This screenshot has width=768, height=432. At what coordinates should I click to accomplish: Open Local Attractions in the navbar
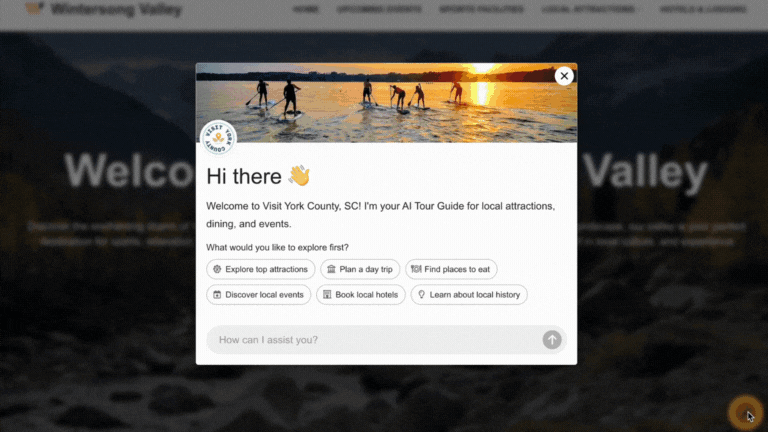coord(588,9)
